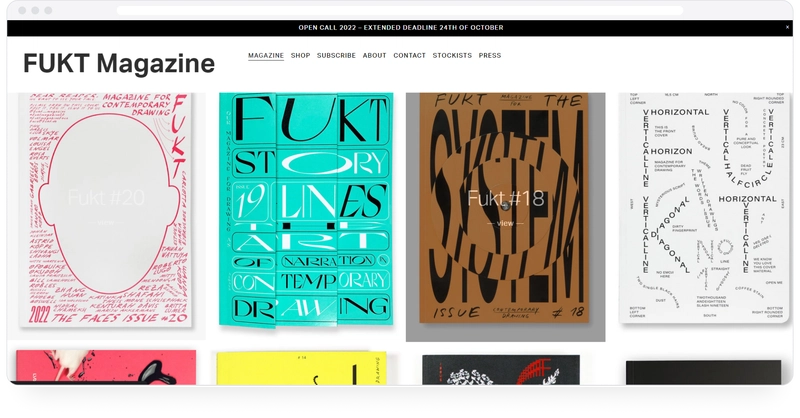Click the Fukt #18 overlay title

[x=506, y=199]
